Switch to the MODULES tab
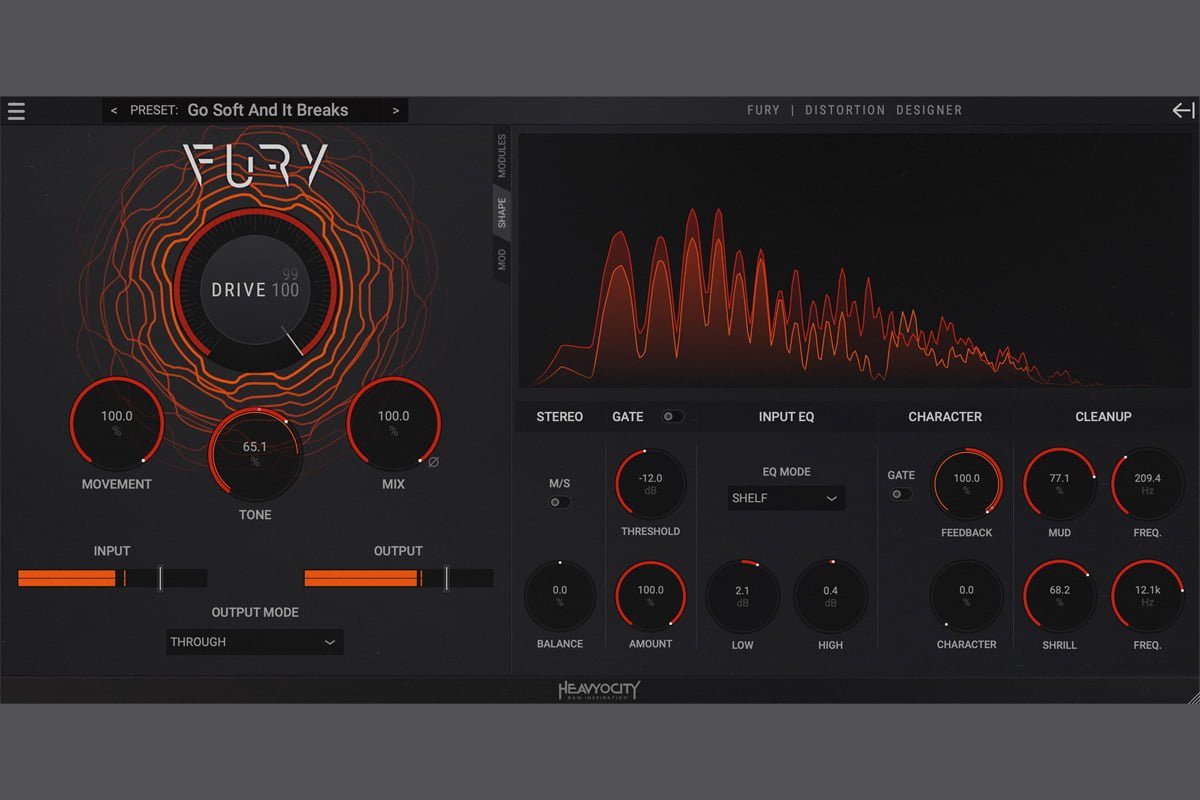The image size is (1200, 800). [x=502, y=156]
